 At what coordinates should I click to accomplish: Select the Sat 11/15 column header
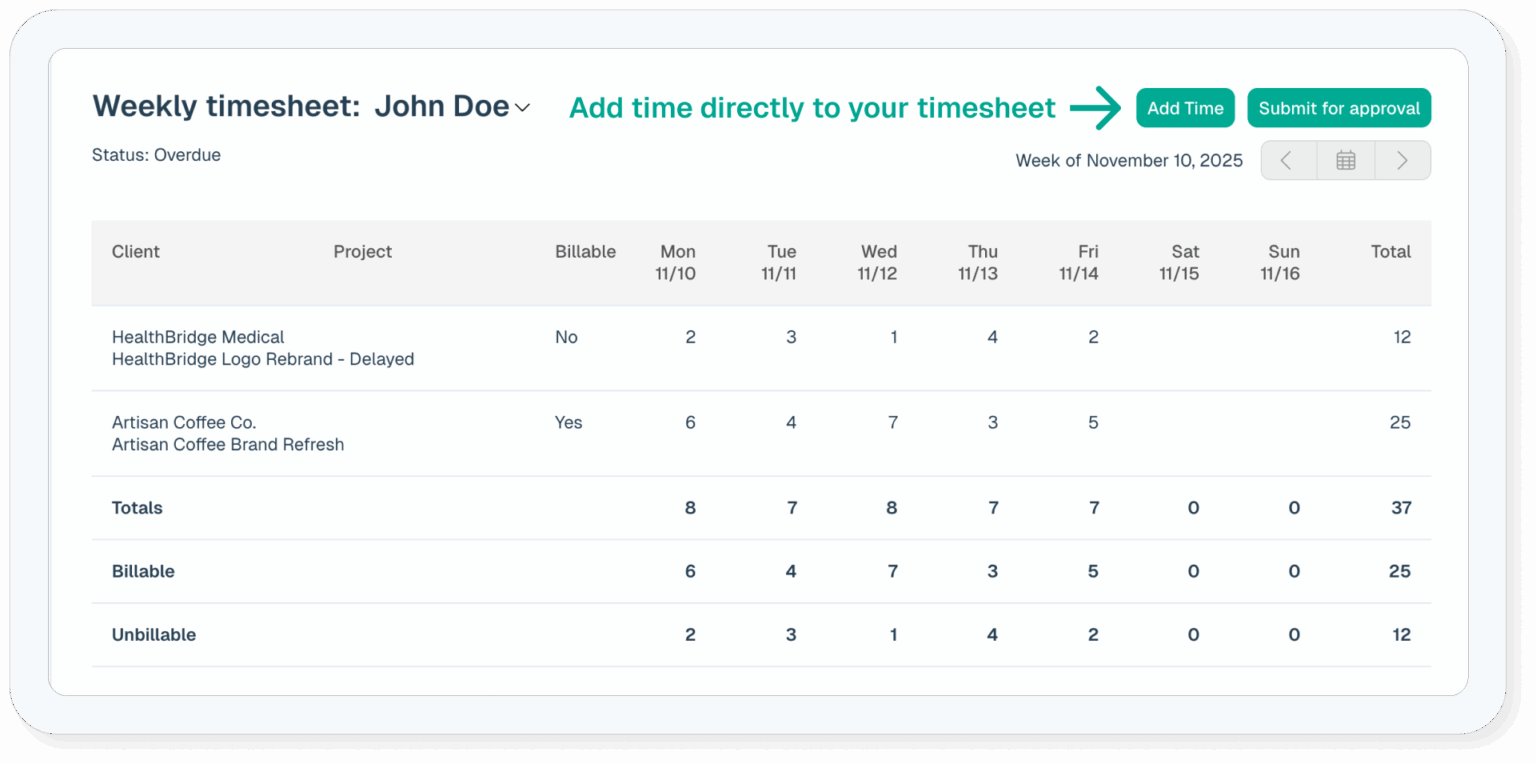point(1180,263)
